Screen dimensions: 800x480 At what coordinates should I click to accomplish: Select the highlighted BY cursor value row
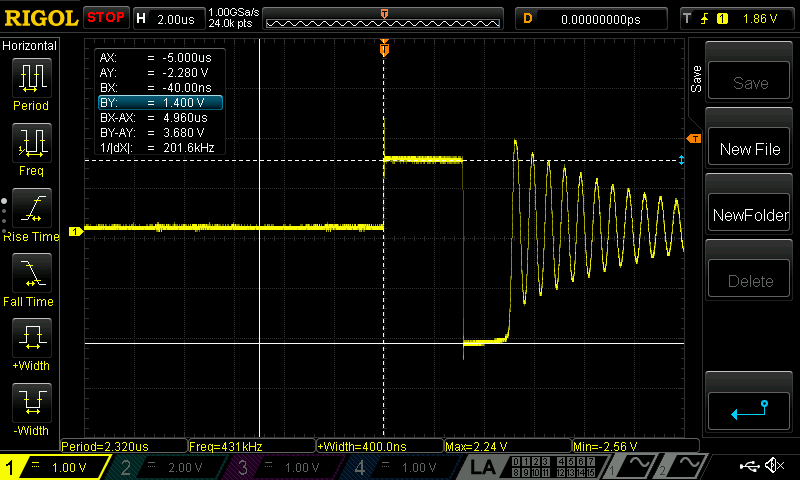coord(159,102)
